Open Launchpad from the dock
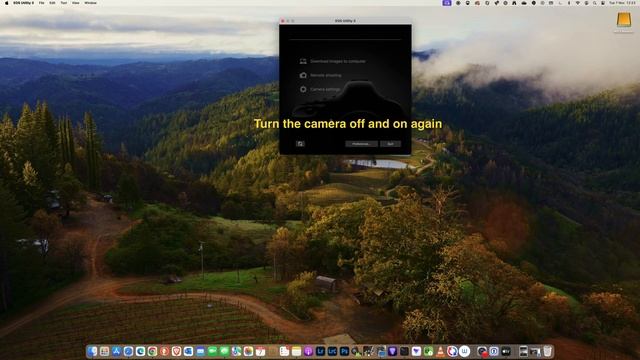 pyautogui.click(x=104, y=351)
